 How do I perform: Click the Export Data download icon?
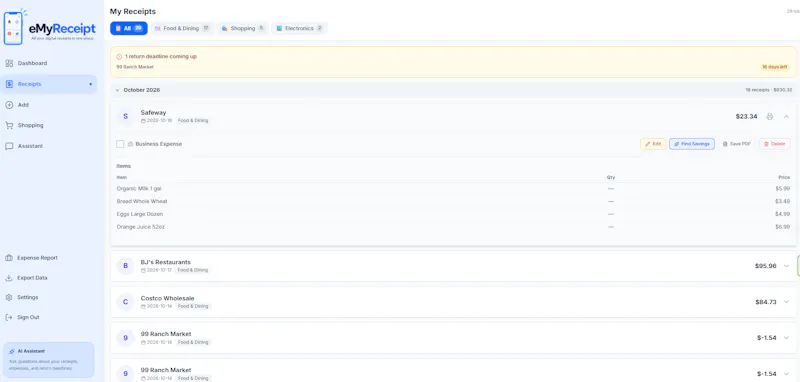pos(9,278)
